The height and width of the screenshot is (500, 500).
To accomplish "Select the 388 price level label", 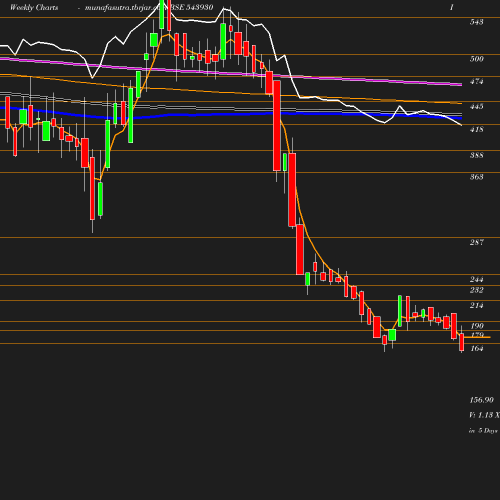I will pos(476,155).
